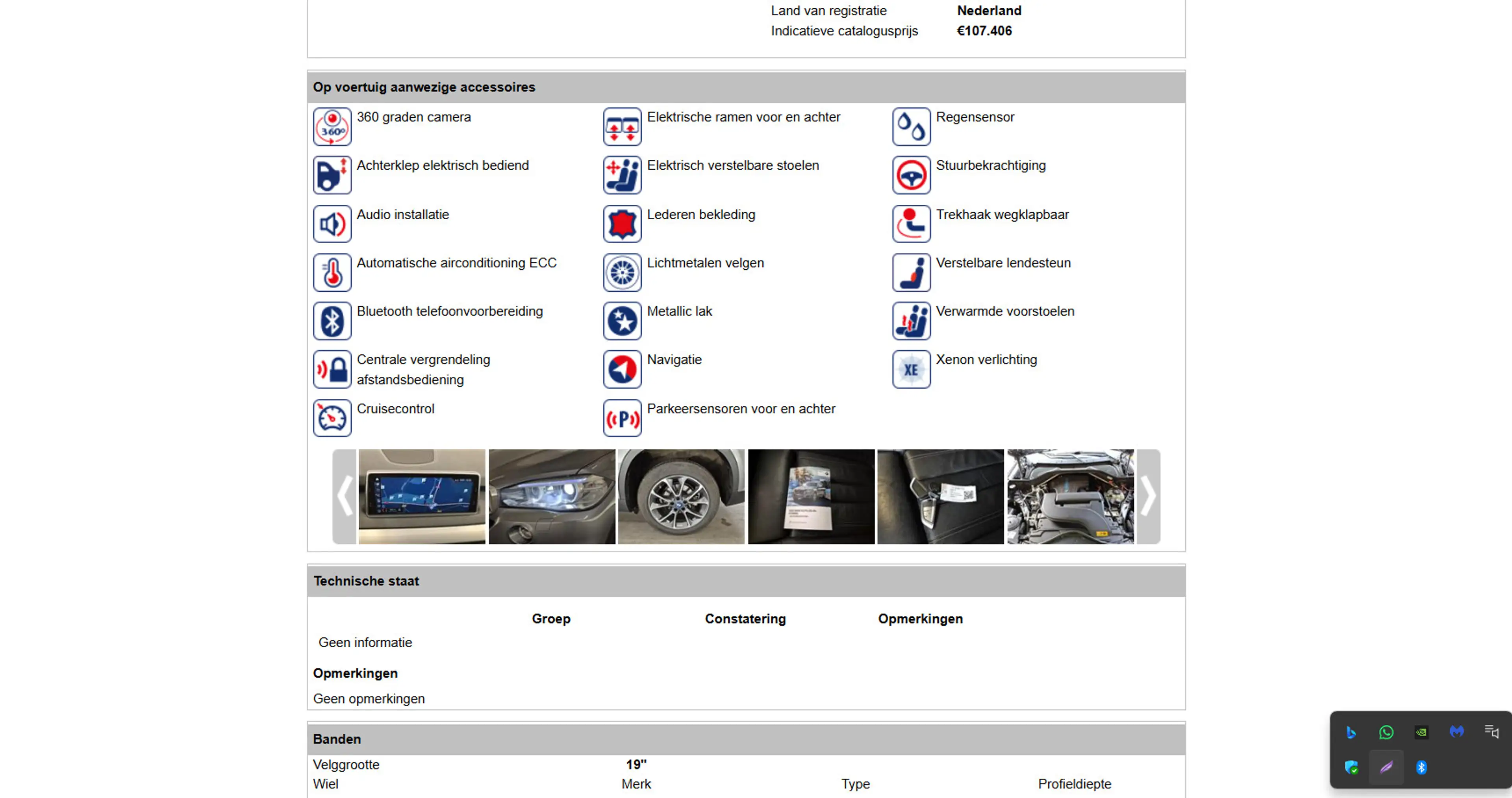Select the Audio installatie speaker icon
Image resolution: width=1512 pixels, height=798 pixels.
332,224
